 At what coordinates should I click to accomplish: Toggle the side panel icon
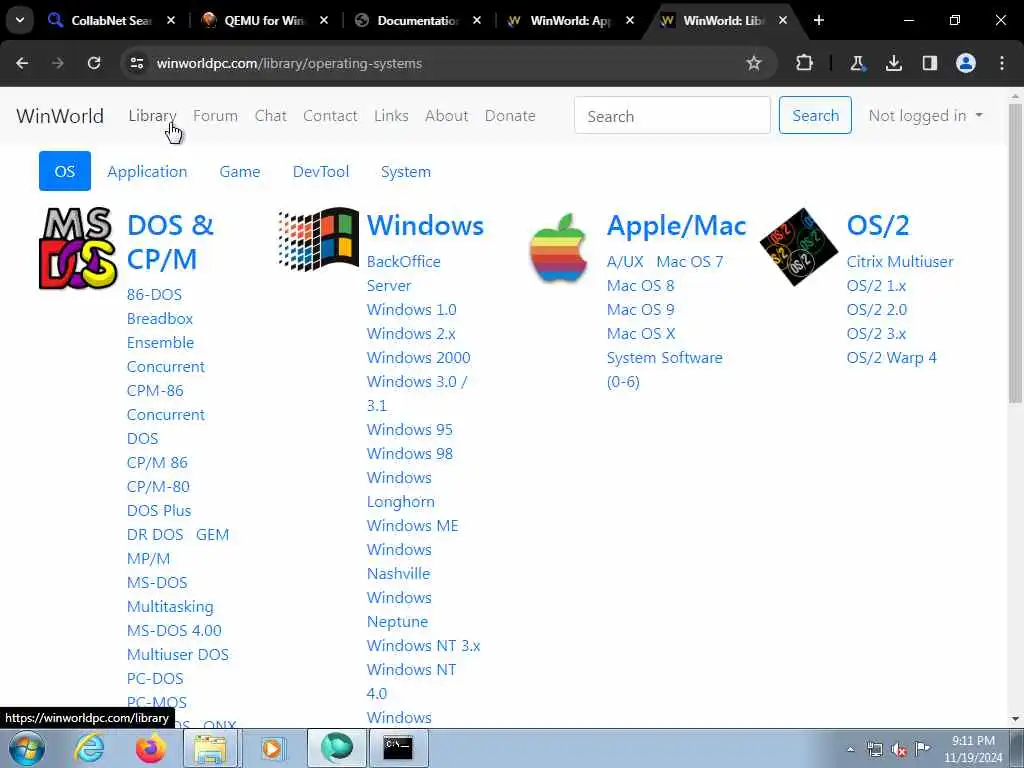coord(929,63)
